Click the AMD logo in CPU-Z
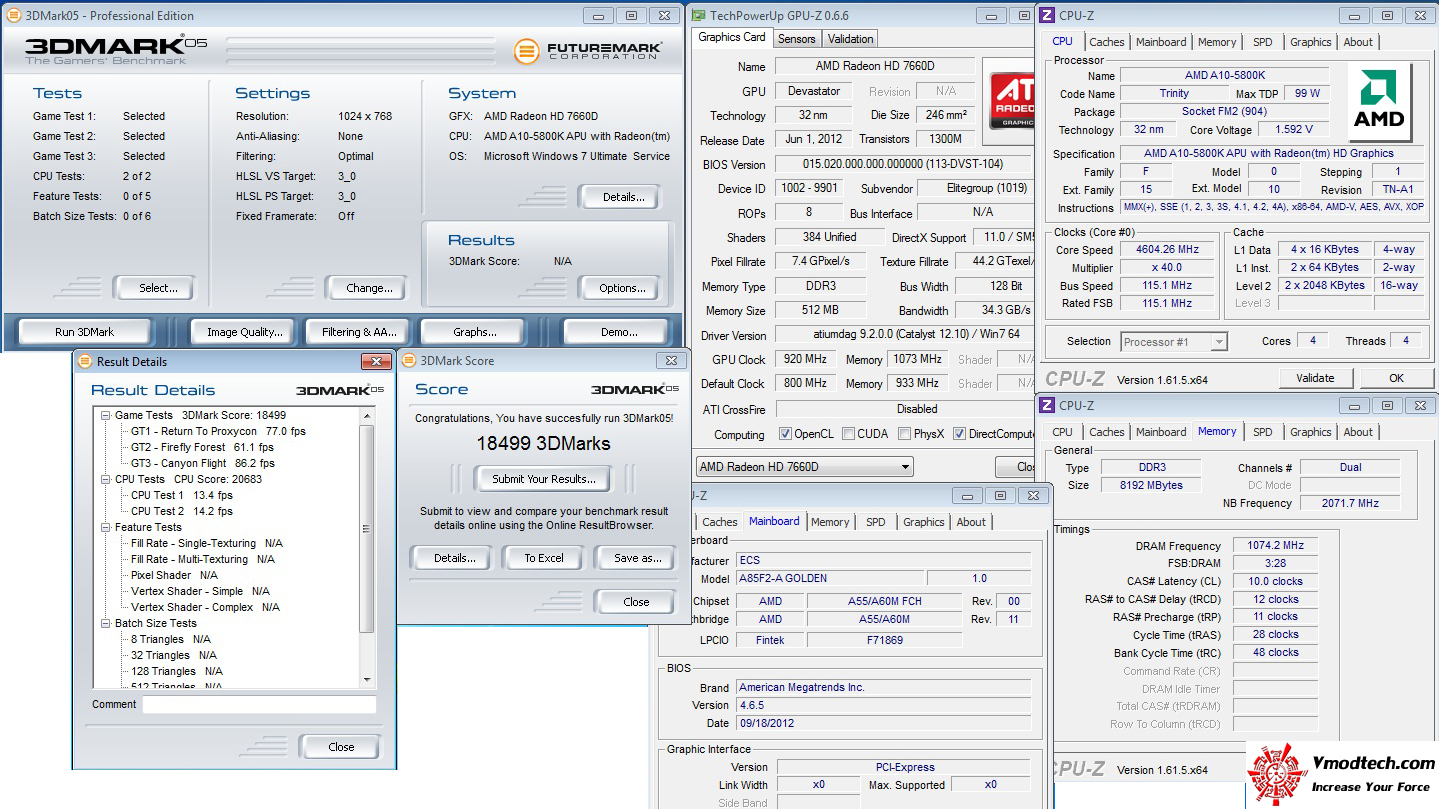 1378,103
